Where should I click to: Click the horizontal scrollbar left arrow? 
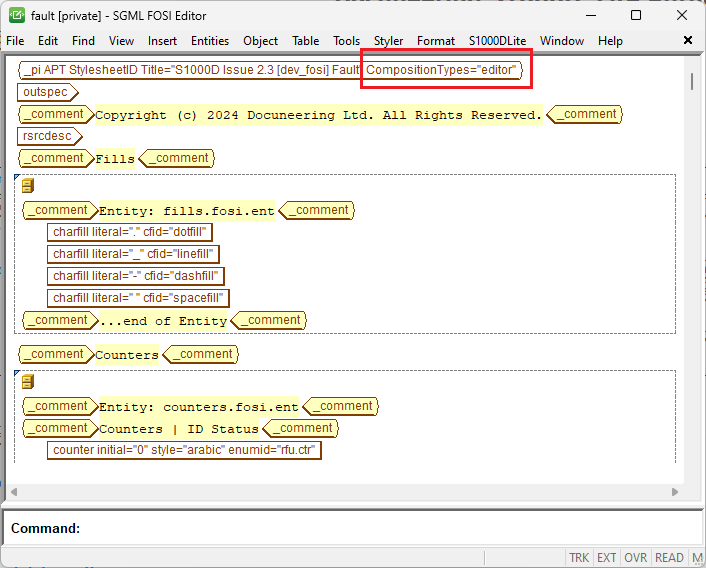(14, 492)
